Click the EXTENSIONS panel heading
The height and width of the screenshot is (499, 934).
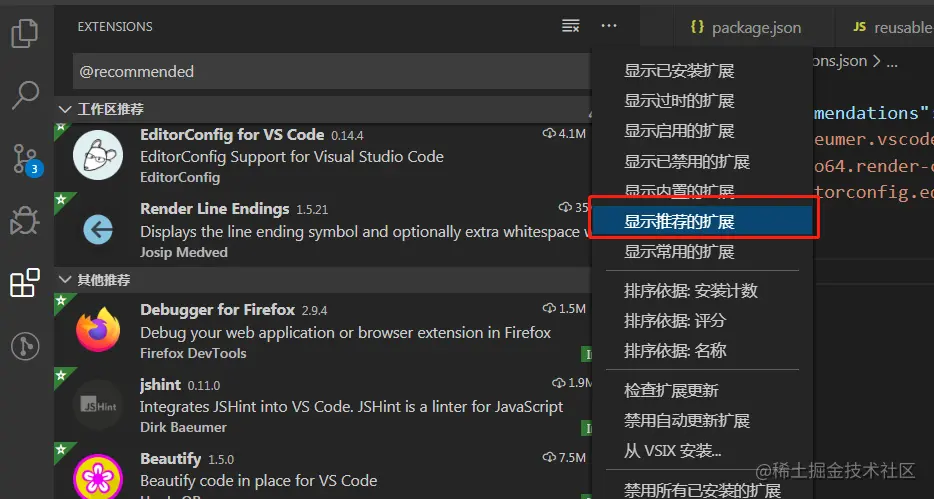pos(115,27)
